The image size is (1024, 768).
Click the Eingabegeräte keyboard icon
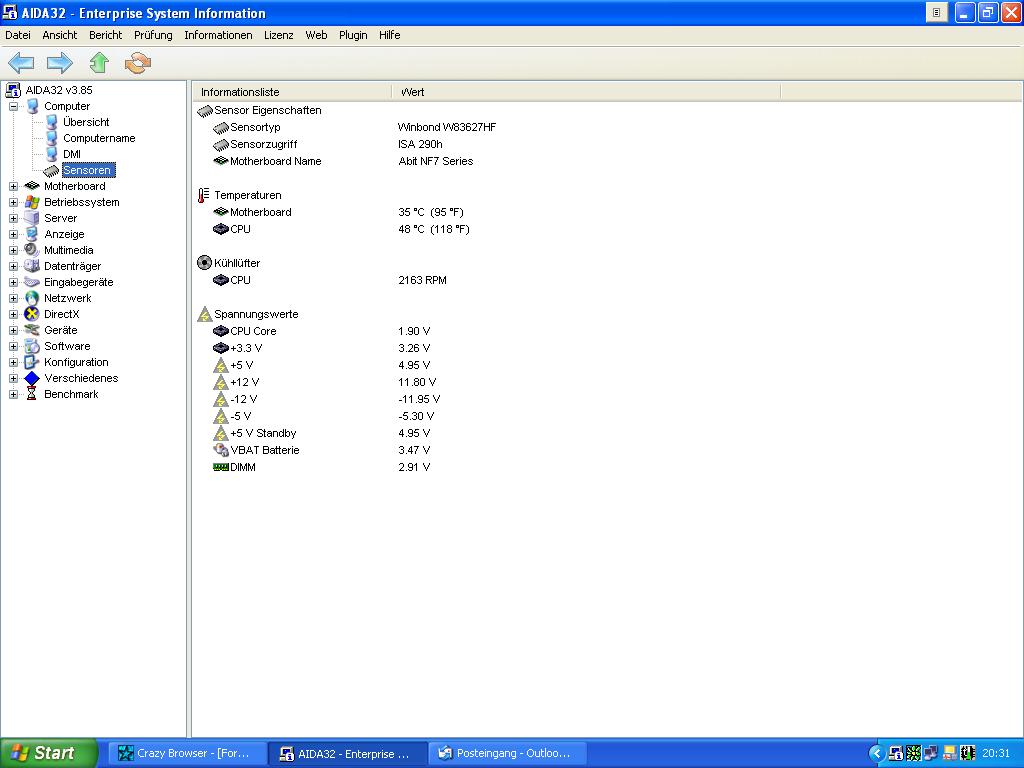tap(31, 282)
